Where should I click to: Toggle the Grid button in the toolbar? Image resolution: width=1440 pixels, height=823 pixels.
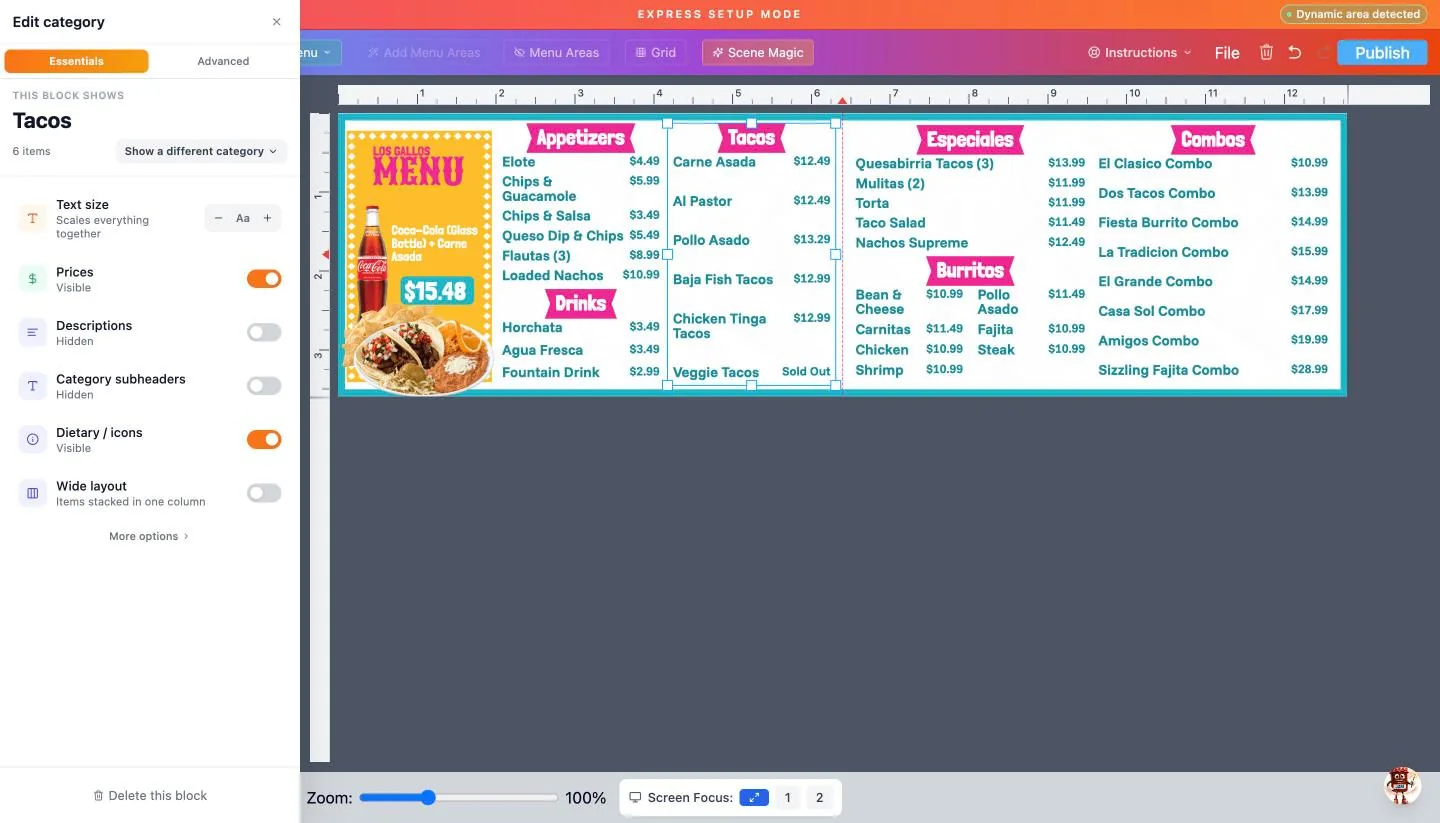coord(656,53)
